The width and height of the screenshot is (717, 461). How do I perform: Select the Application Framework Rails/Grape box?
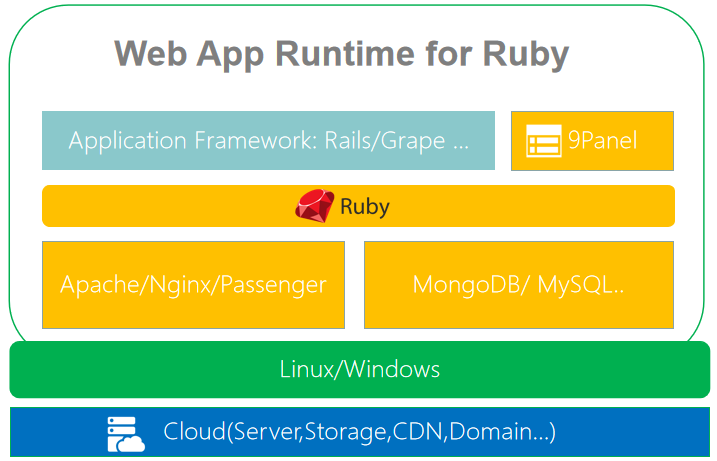[268, 140]
